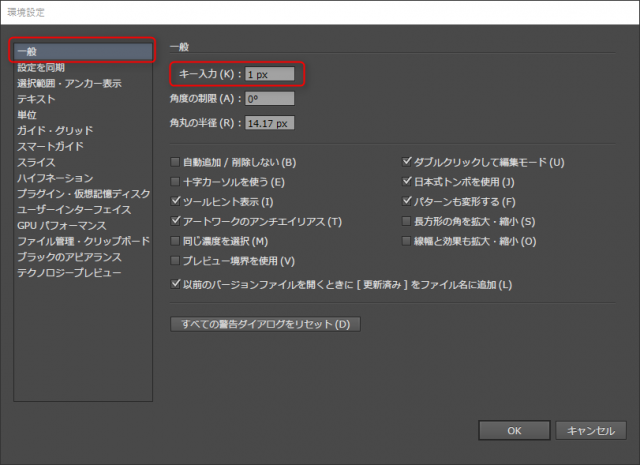Disable ツールヒント表示 checkbox

tap(176, 202)
